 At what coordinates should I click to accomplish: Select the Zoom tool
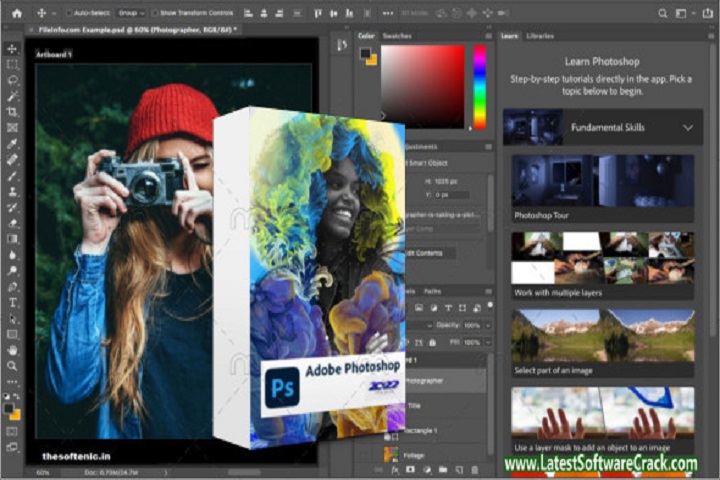(12, 366)
